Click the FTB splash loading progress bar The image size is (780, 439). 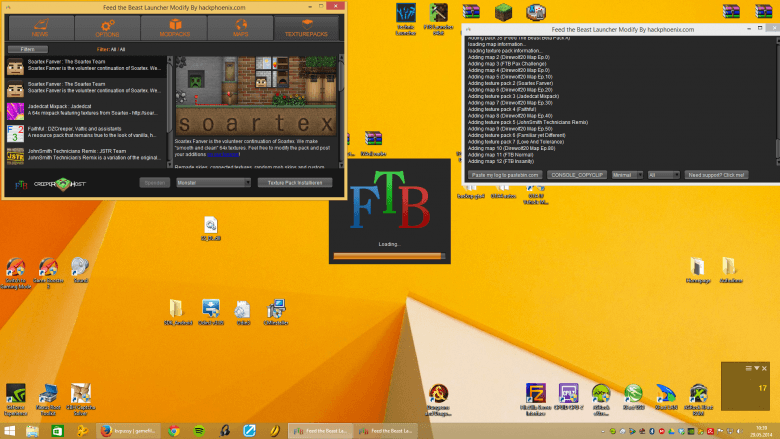pos(389,256)
